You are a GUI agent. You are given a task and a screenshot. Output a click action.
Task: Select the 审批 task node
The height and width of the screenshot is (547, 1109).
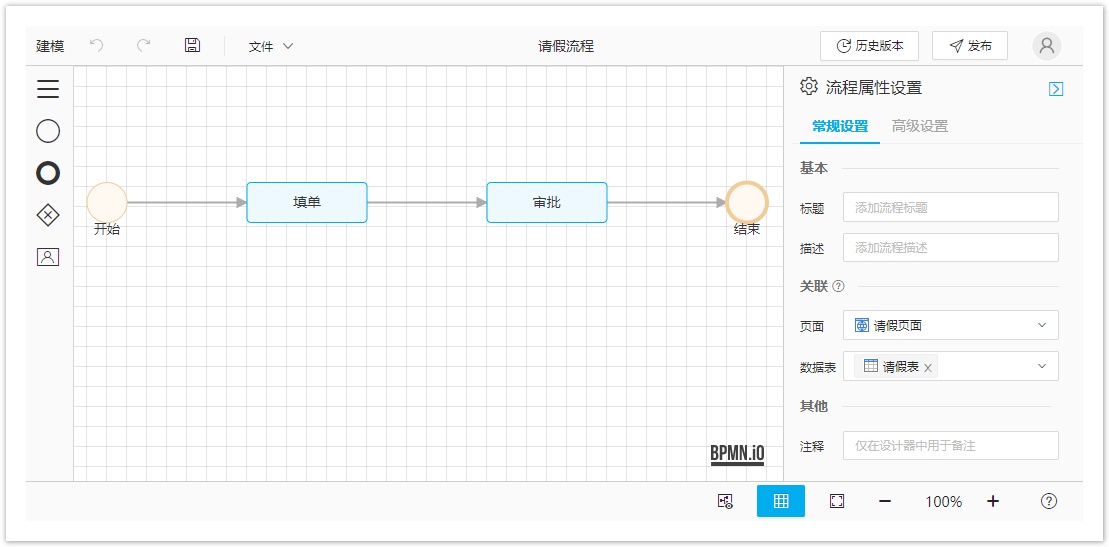coord(547,202)
